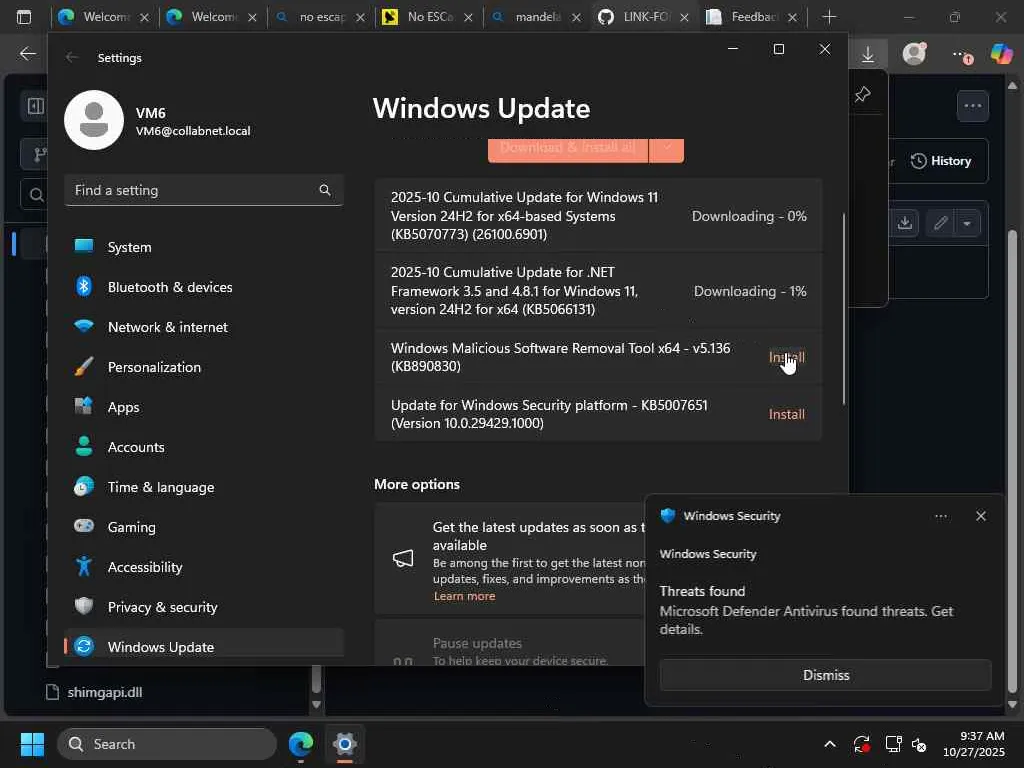
Task: Dismiss the Windows Security notification
Action: tap(825, 675)
